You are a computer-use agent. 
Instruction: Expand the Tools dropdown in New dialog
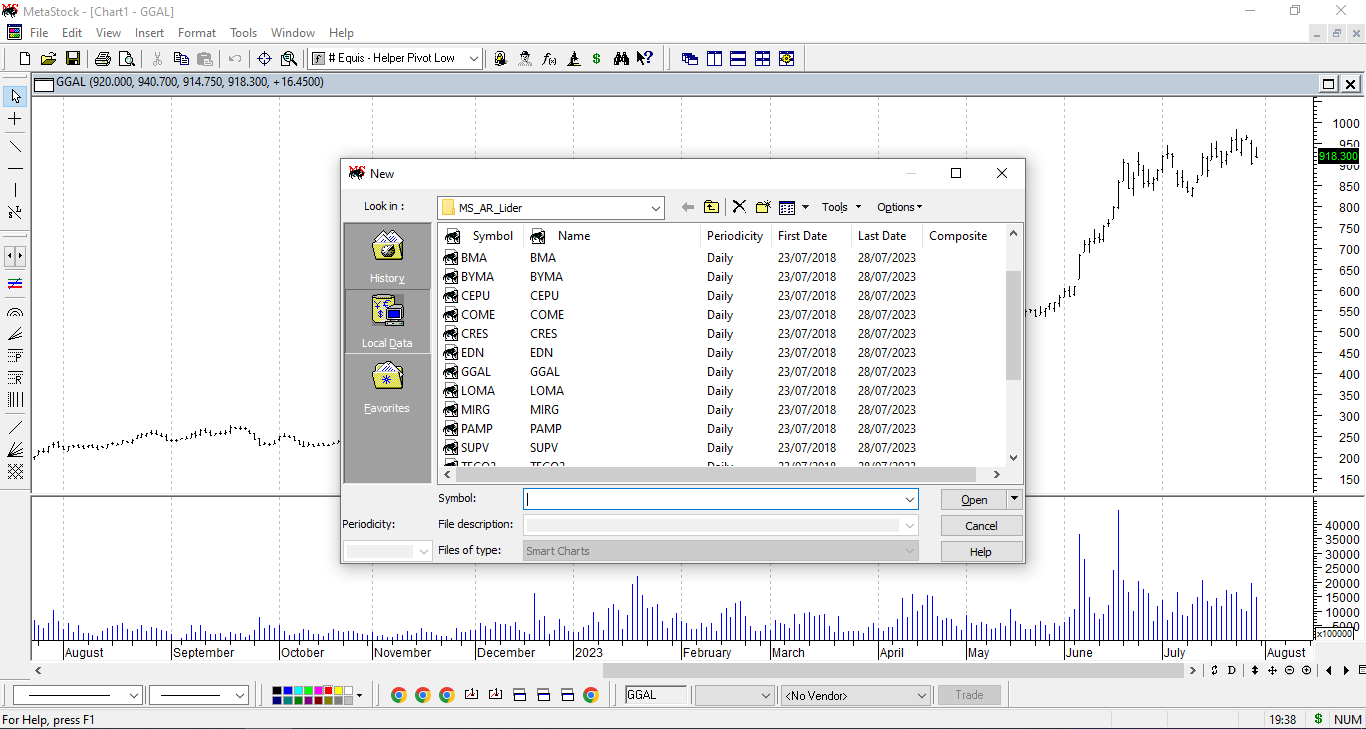(x=839, y=207)
